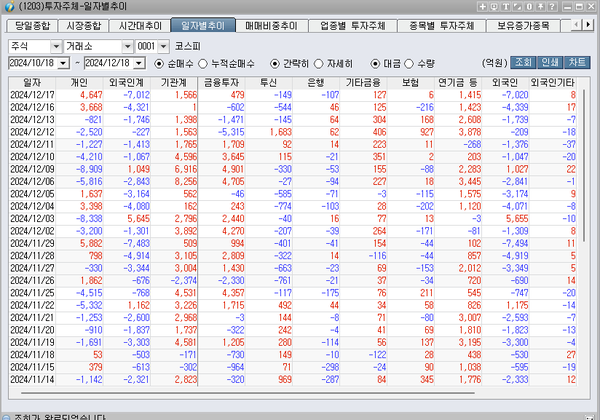Click the 조회 search button

pos(523,62)
